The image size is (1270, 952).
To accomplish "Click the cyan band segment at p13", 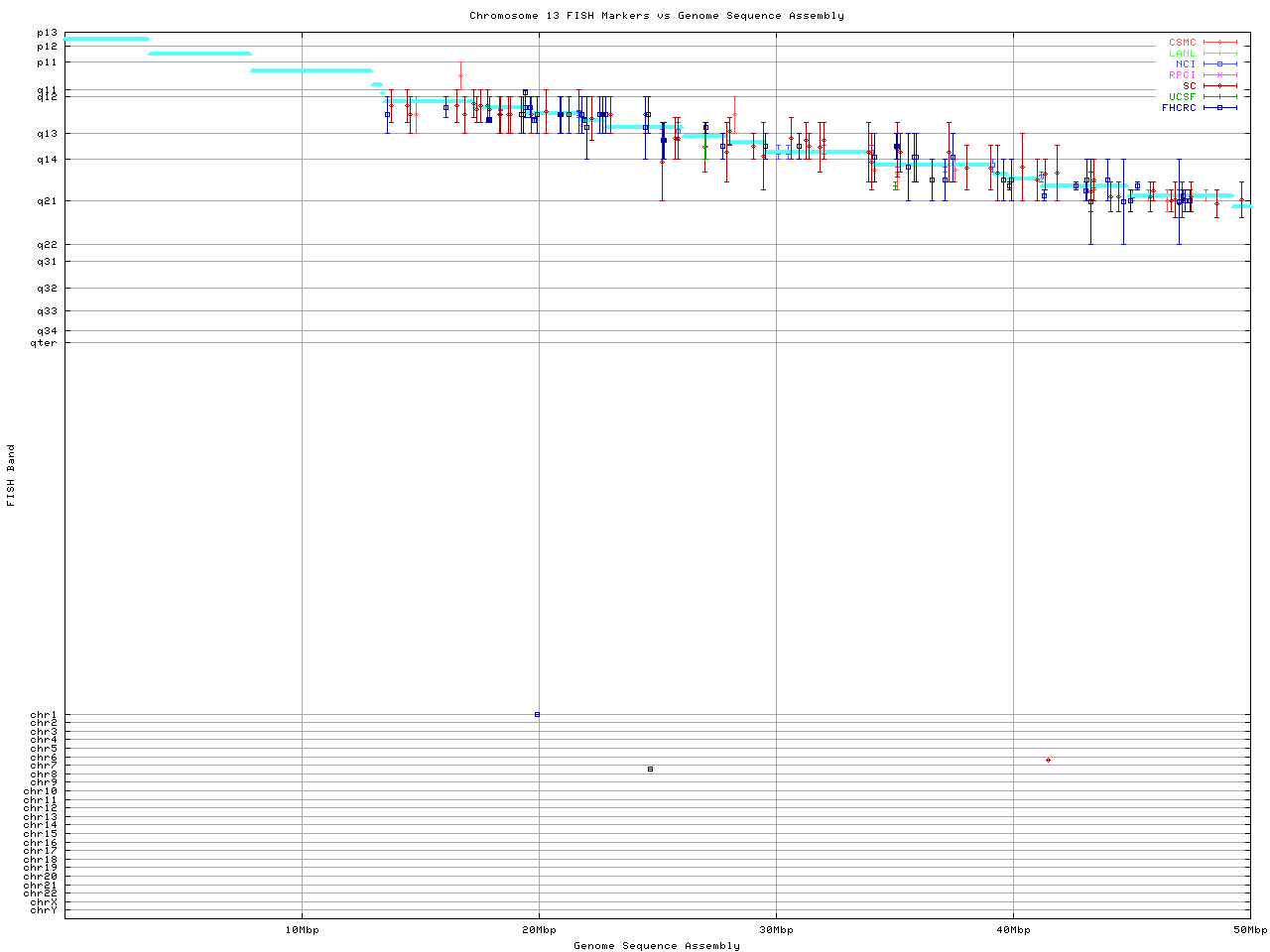I will (106, 39).
